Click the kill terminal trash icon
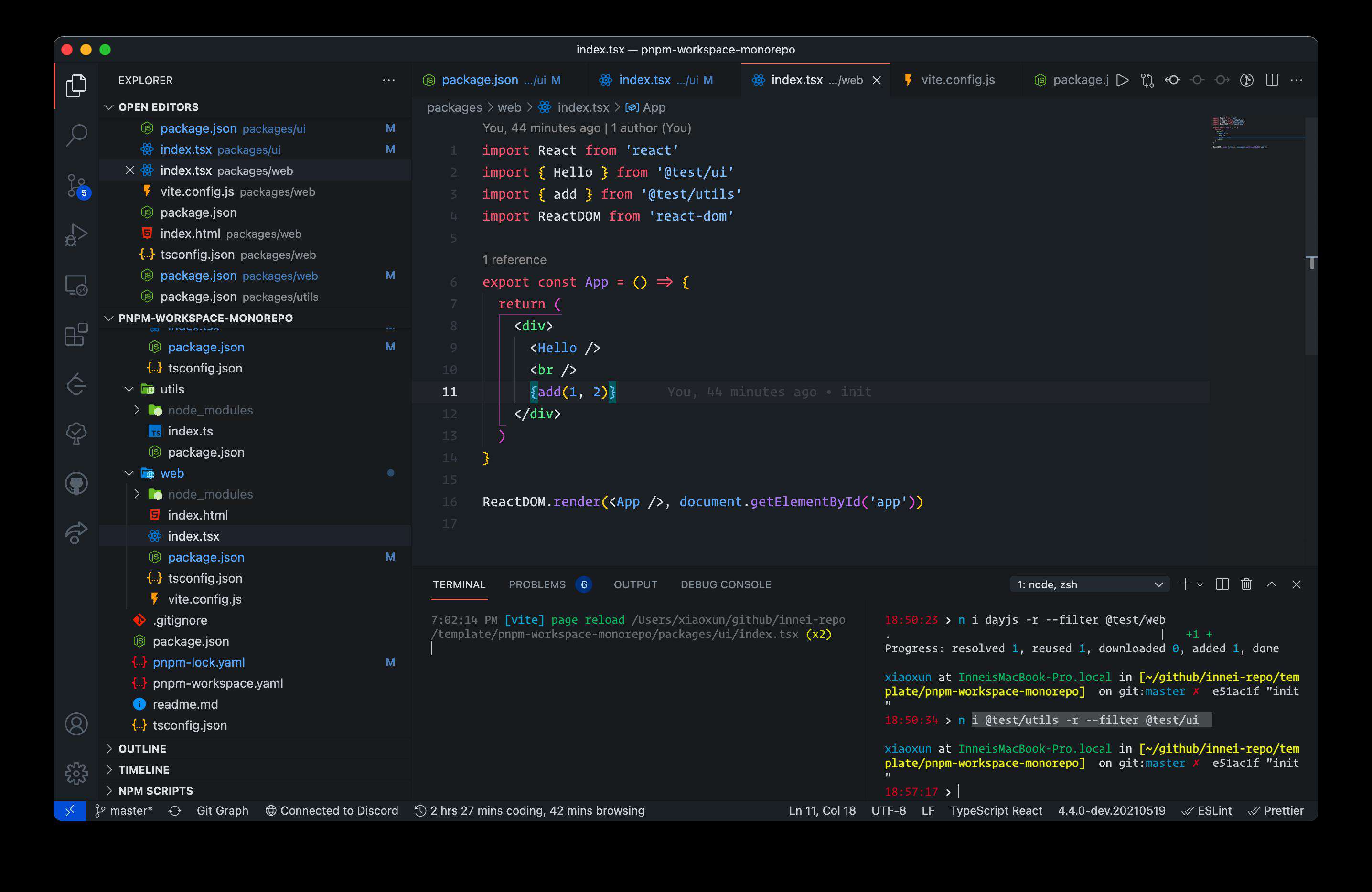The height and width of the screenshot is (892, 1372). [1246, 584]
